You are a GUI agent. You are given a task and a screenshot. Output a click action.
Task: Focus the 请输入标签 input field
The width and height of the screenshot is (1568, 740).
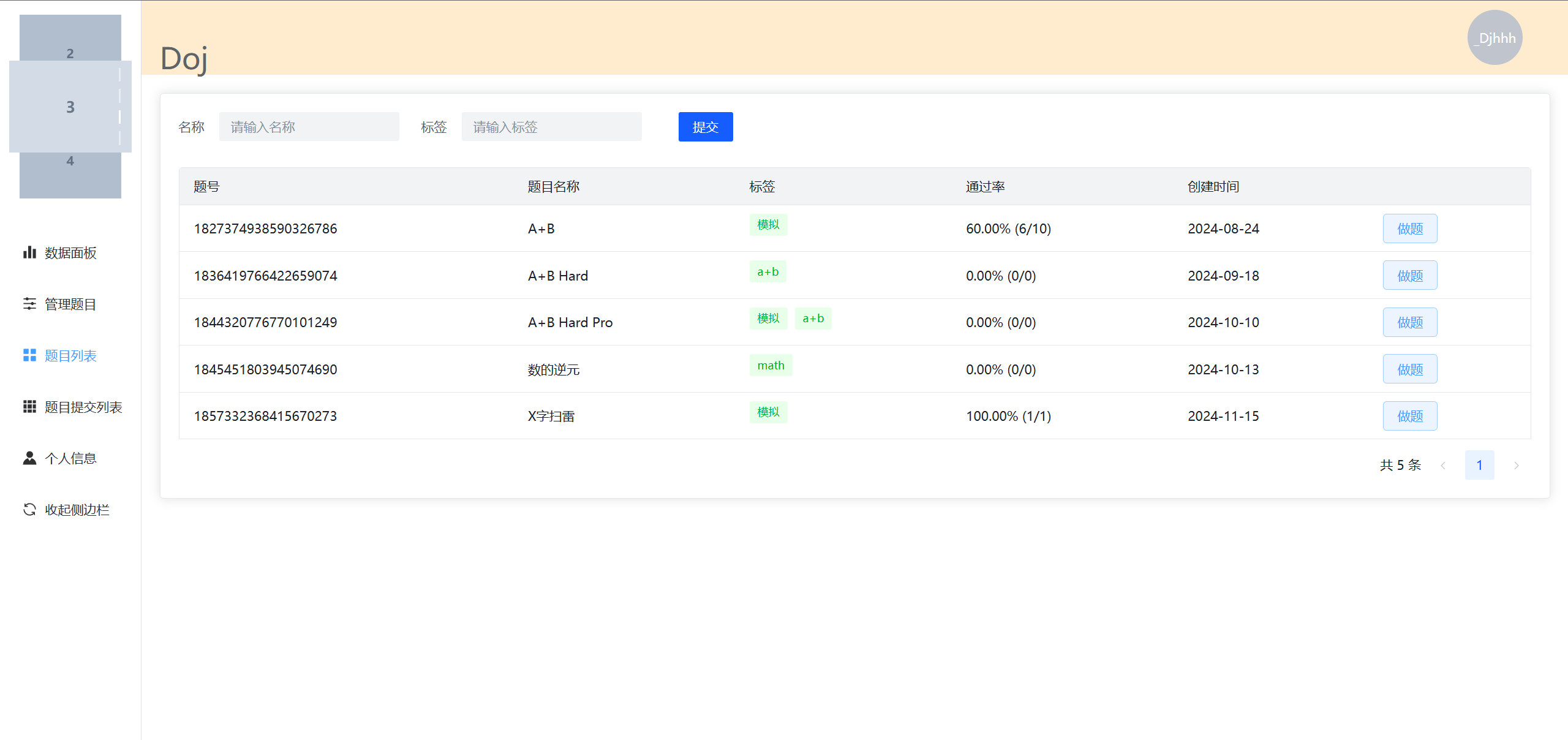pos(551,127)
